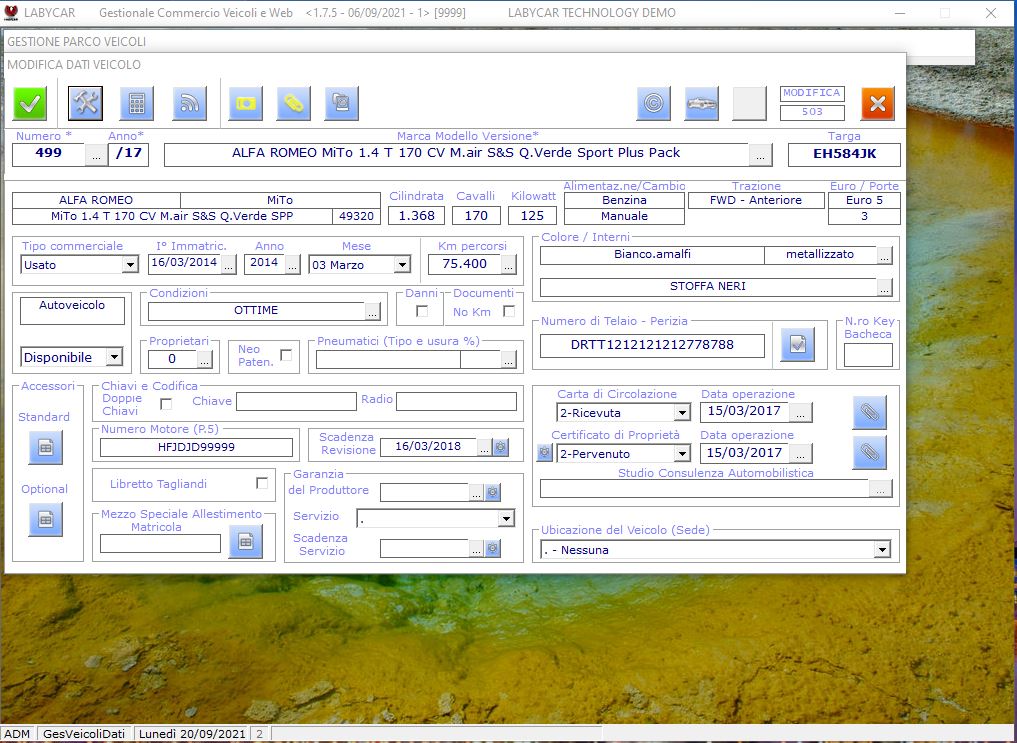Screen dimensions: 1017x743
Task: Open the tools wrench-and-hammer icon
Action: click(86, 103)
